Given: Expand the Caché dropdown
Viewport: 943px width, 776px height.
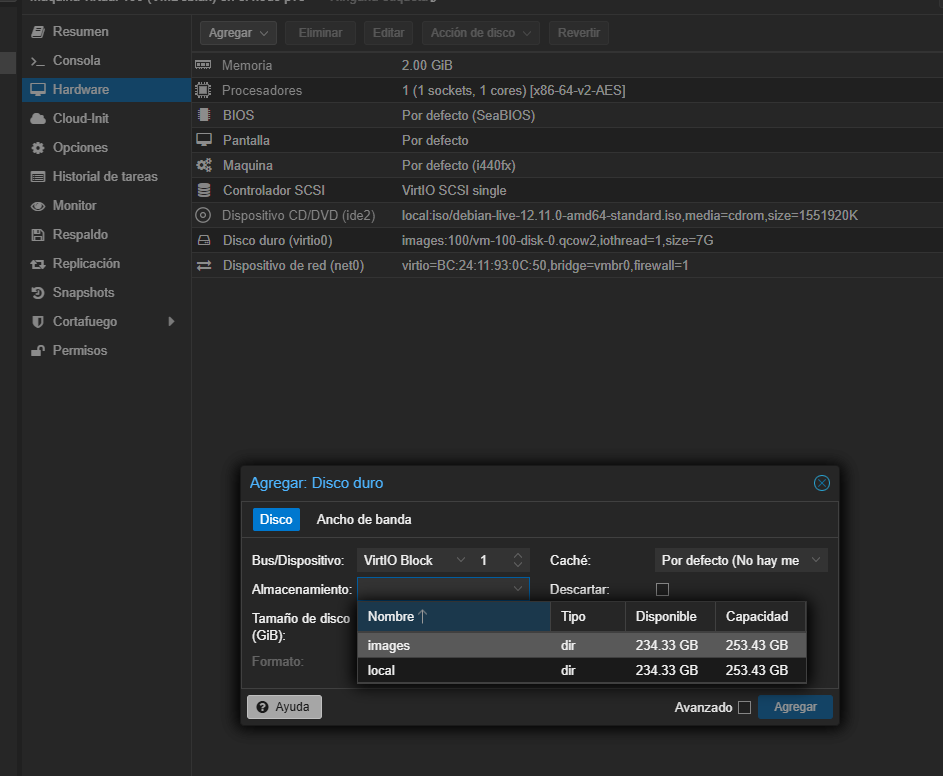Looking at the screenshot, I should (816, 561).
